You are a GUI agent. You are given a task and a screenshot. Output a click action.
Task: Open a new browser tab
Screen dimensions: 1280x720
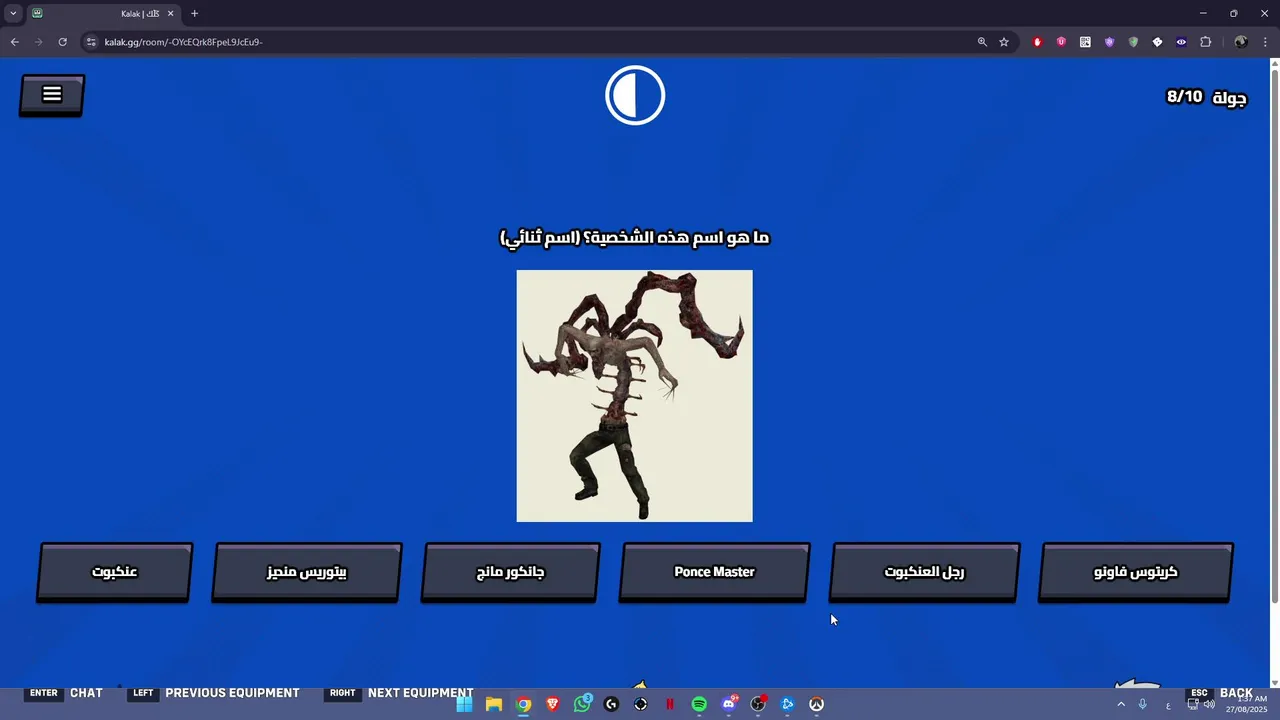pyautogui.click(x=194, y=13)
